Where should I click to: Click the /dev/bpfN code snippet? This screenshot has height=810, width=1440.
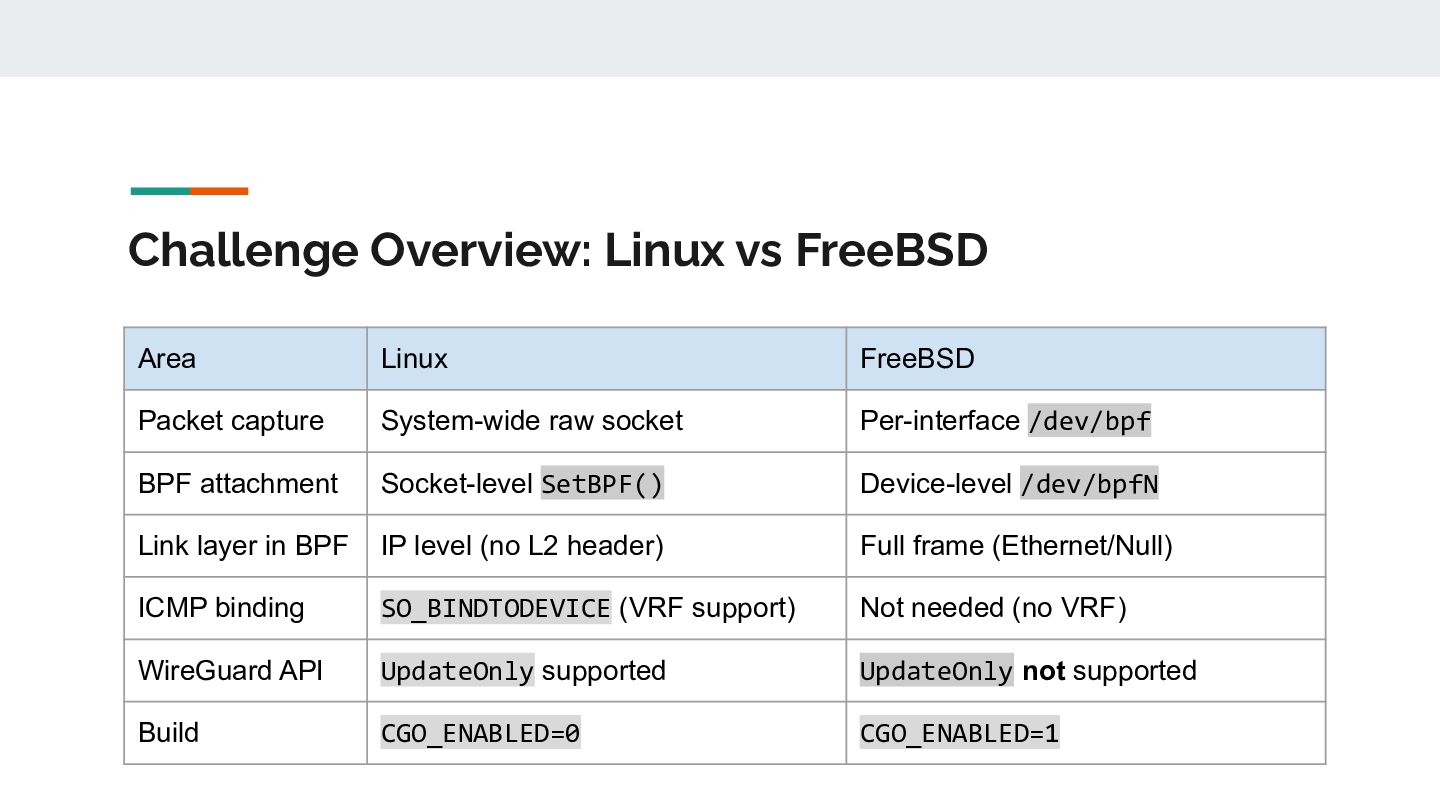[1089, 485]
